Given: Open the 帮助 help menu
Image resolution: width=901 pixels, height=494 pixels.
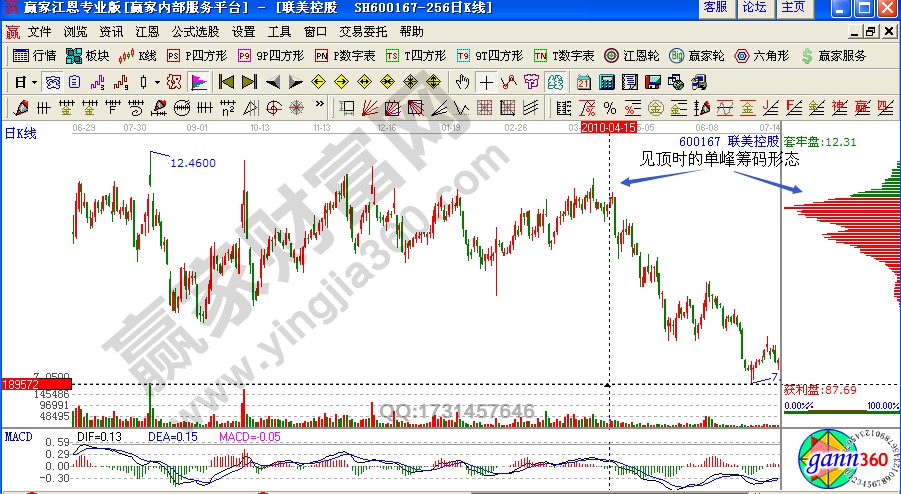Looking at the screenshot, I should point(411,32).
